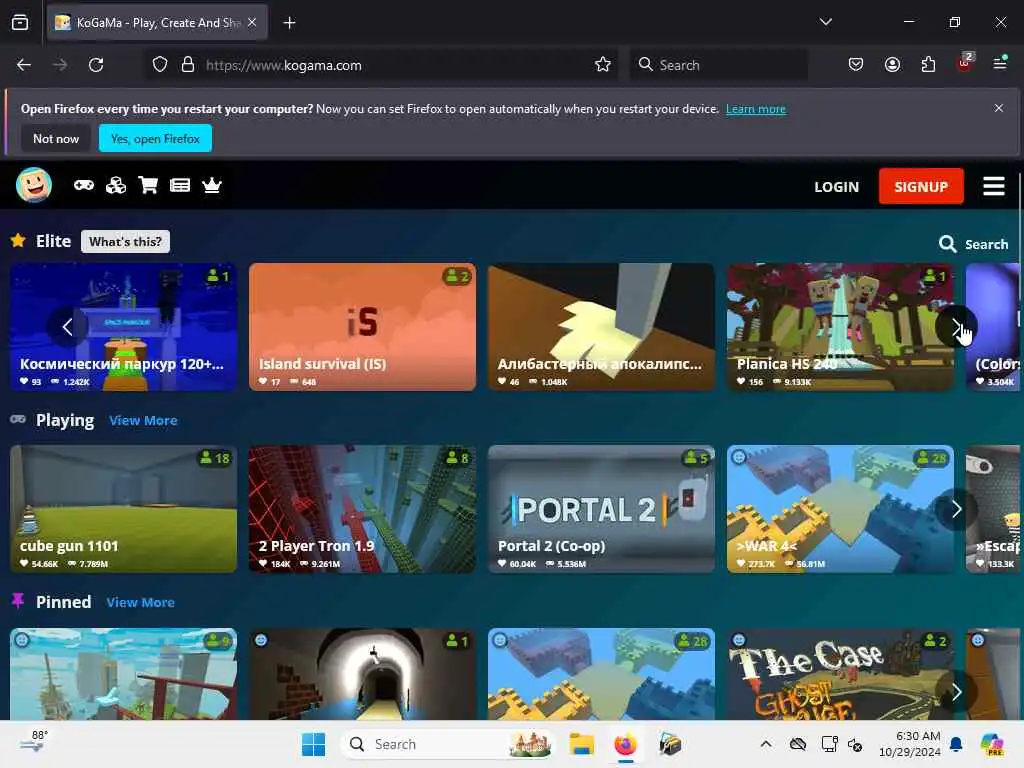This screenshot has width=1024, height=768.
Task: Go back in browser history
Action: [x=24, y=65]
